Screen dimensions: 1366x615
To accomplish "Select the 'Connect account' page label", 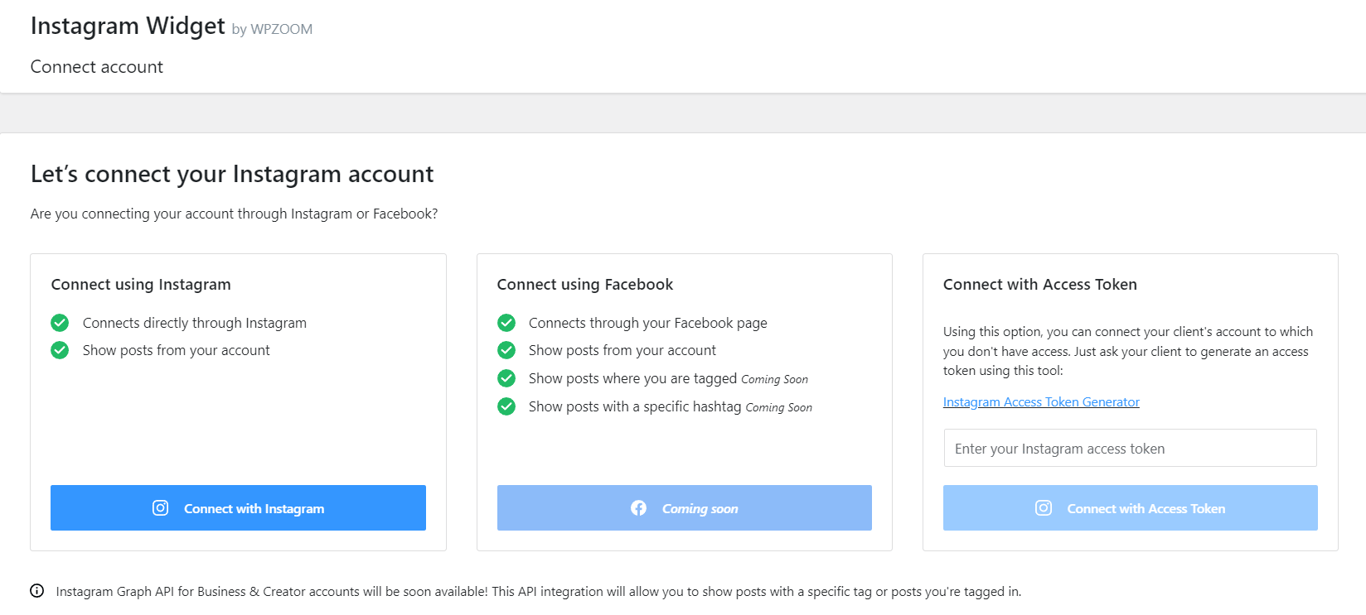I will point(96,66).
